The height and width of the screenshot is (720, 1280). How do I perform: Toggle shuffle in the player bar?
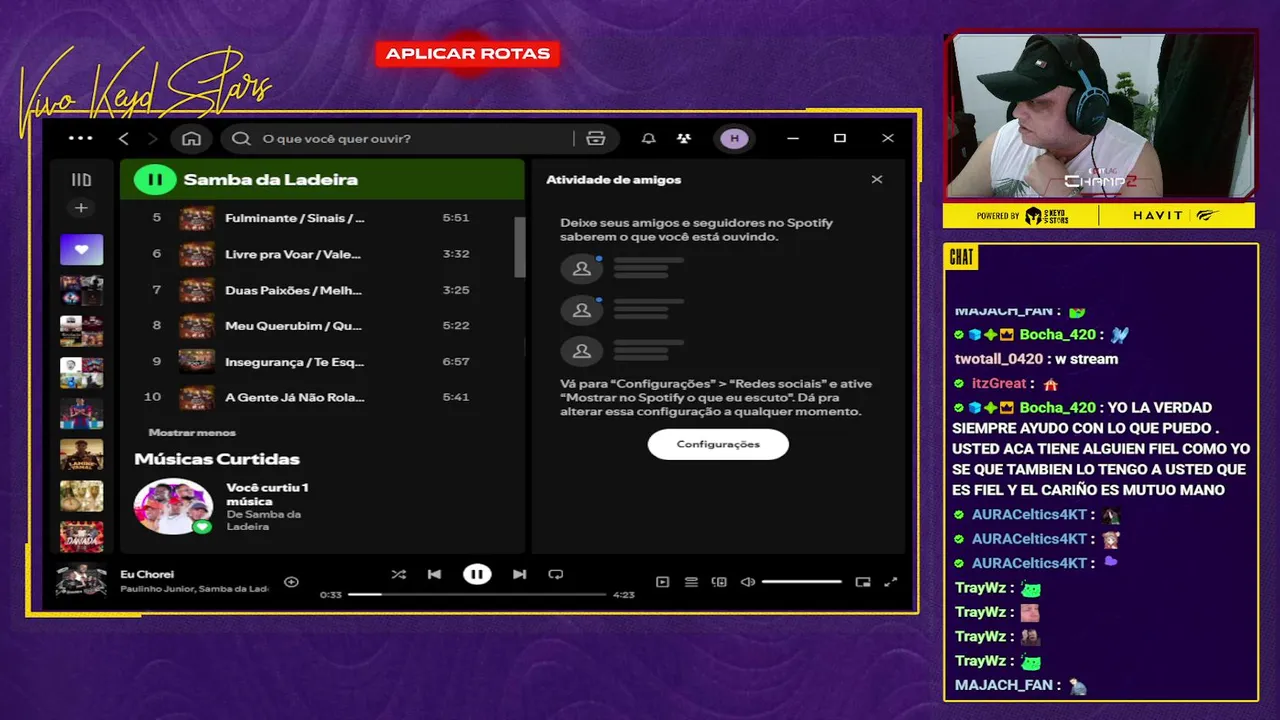[399, 574]
